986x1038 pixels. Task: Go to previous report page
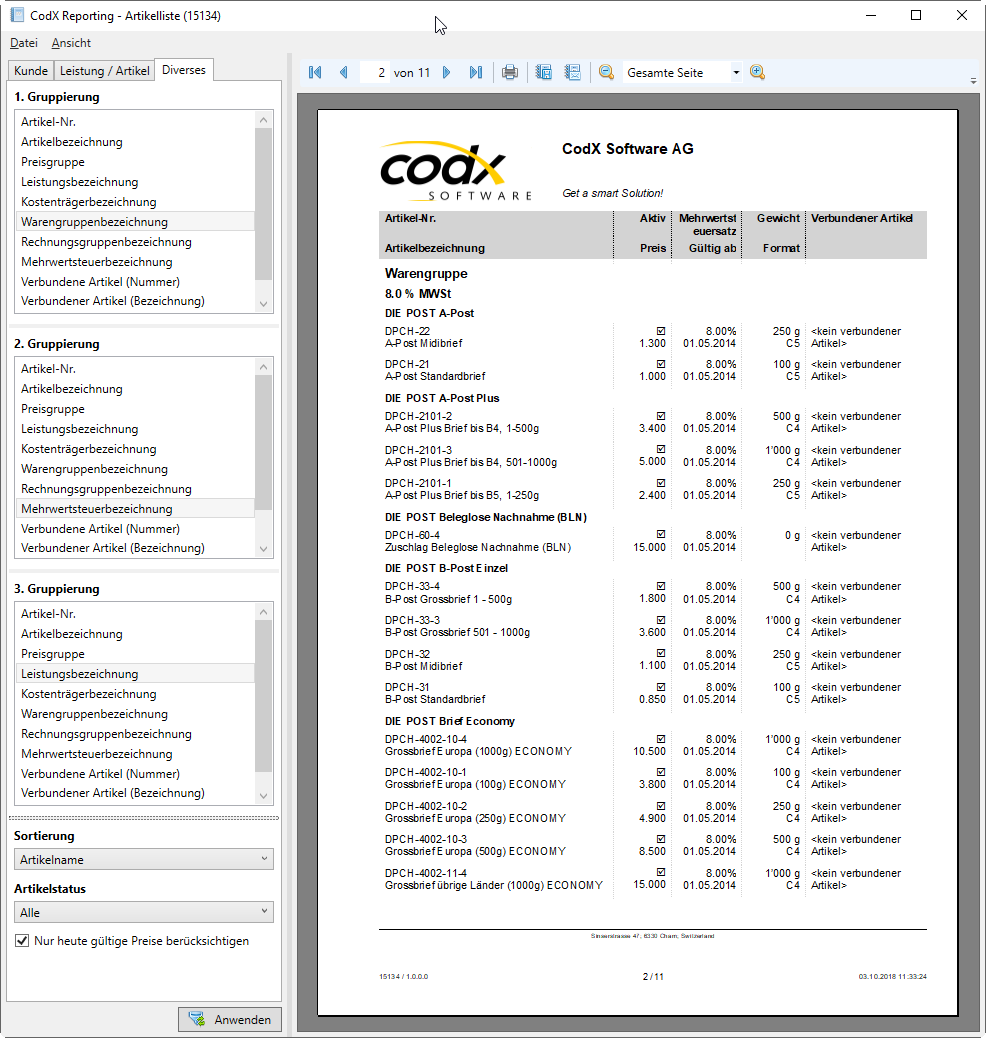pyautogui.click(x=344, y=72)
